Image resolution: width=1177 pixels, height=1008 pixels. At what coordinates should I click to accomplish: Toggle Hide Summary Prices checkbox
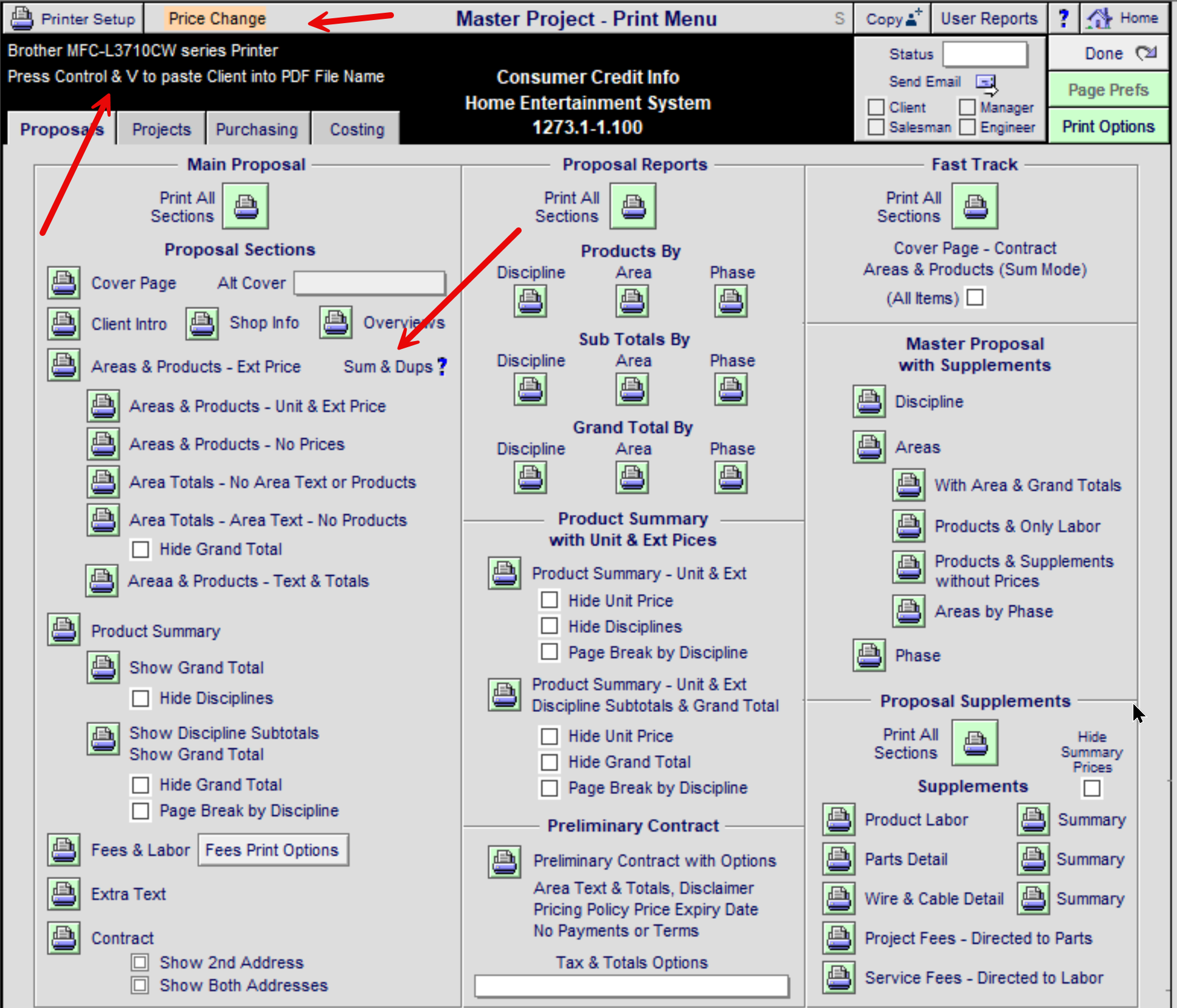(x=1092, y=788)
